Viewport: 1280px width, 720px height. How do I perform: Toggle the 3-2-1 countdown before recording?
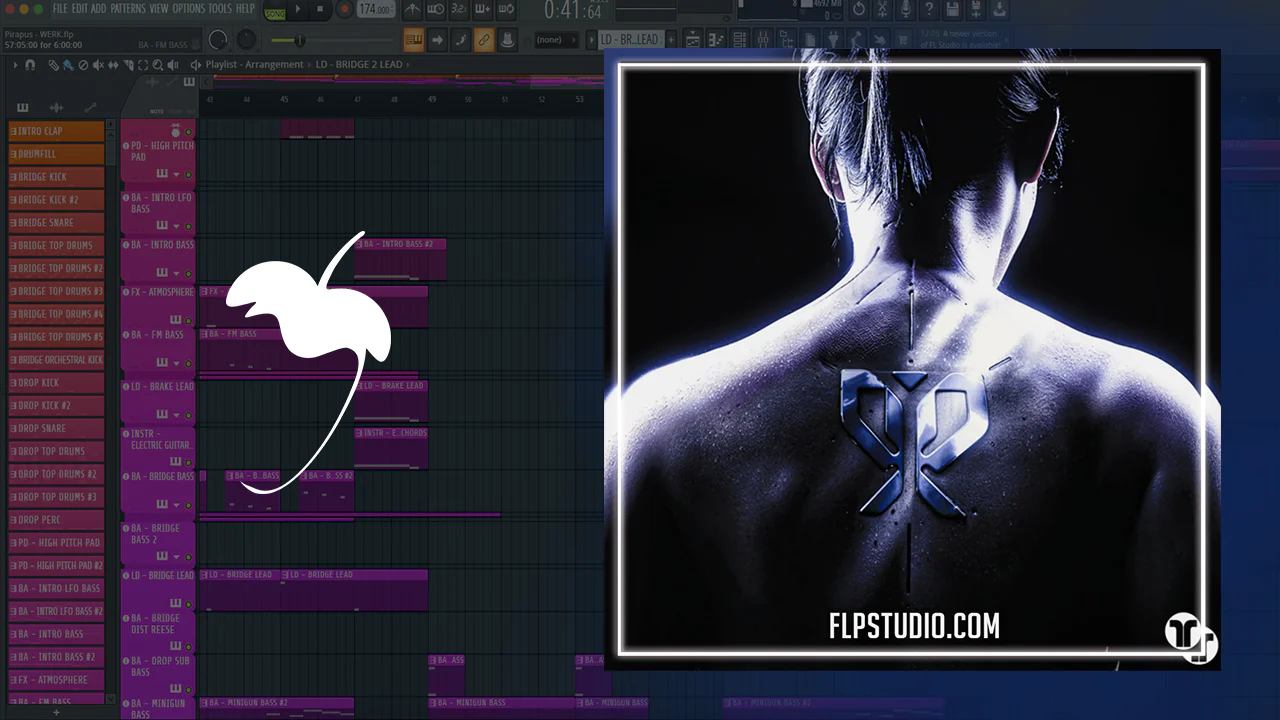coord(460,10)
